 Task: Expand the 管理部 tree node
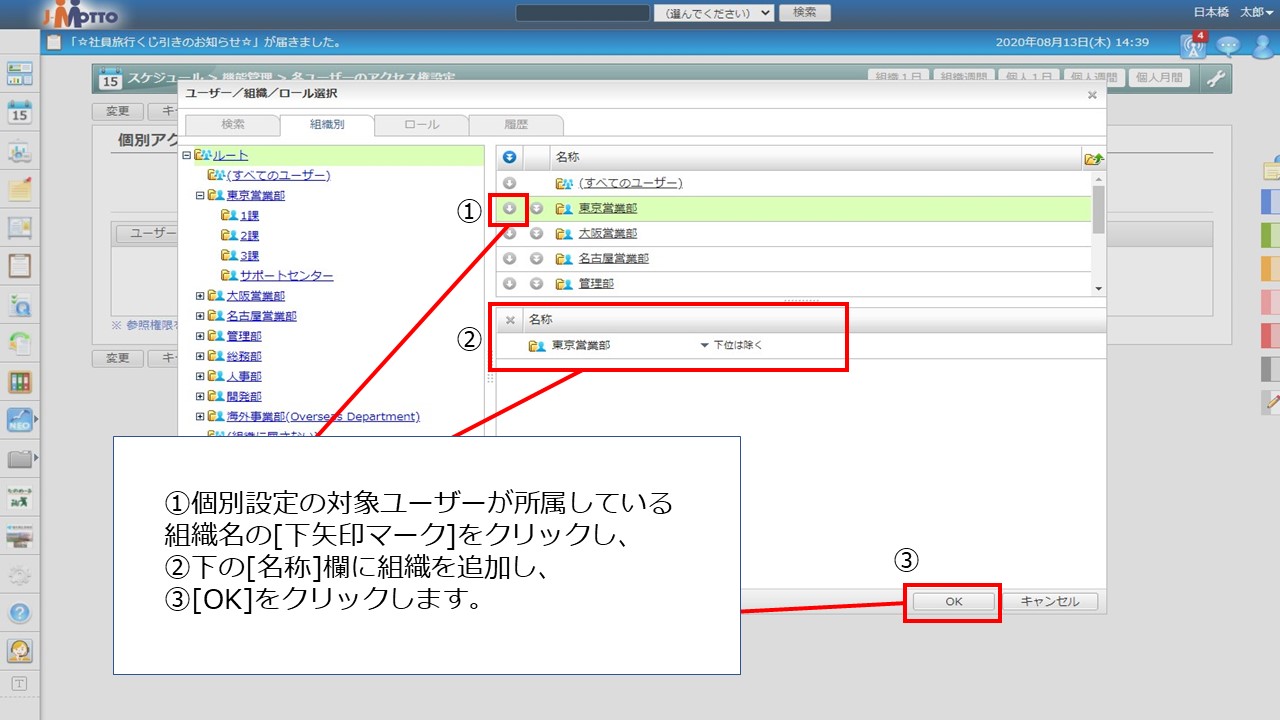[200, 336]
